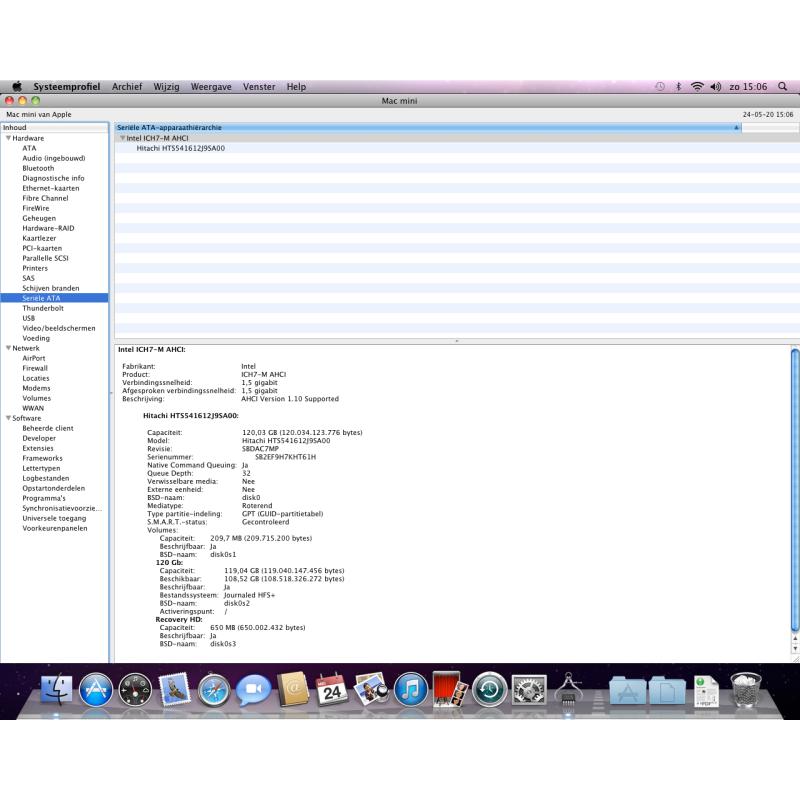Select FireWire in the sidebar
This screenshot has height=800, width=800.
coord(36,208)
